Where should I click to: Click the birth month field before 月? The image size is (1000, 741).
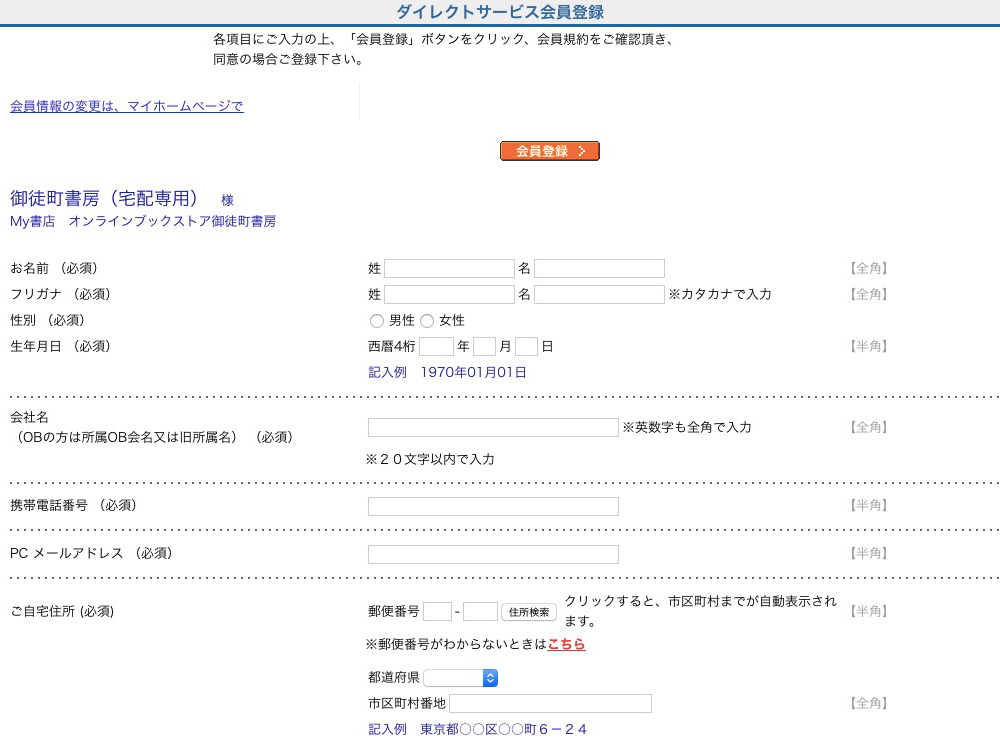(x=484, y=347)
